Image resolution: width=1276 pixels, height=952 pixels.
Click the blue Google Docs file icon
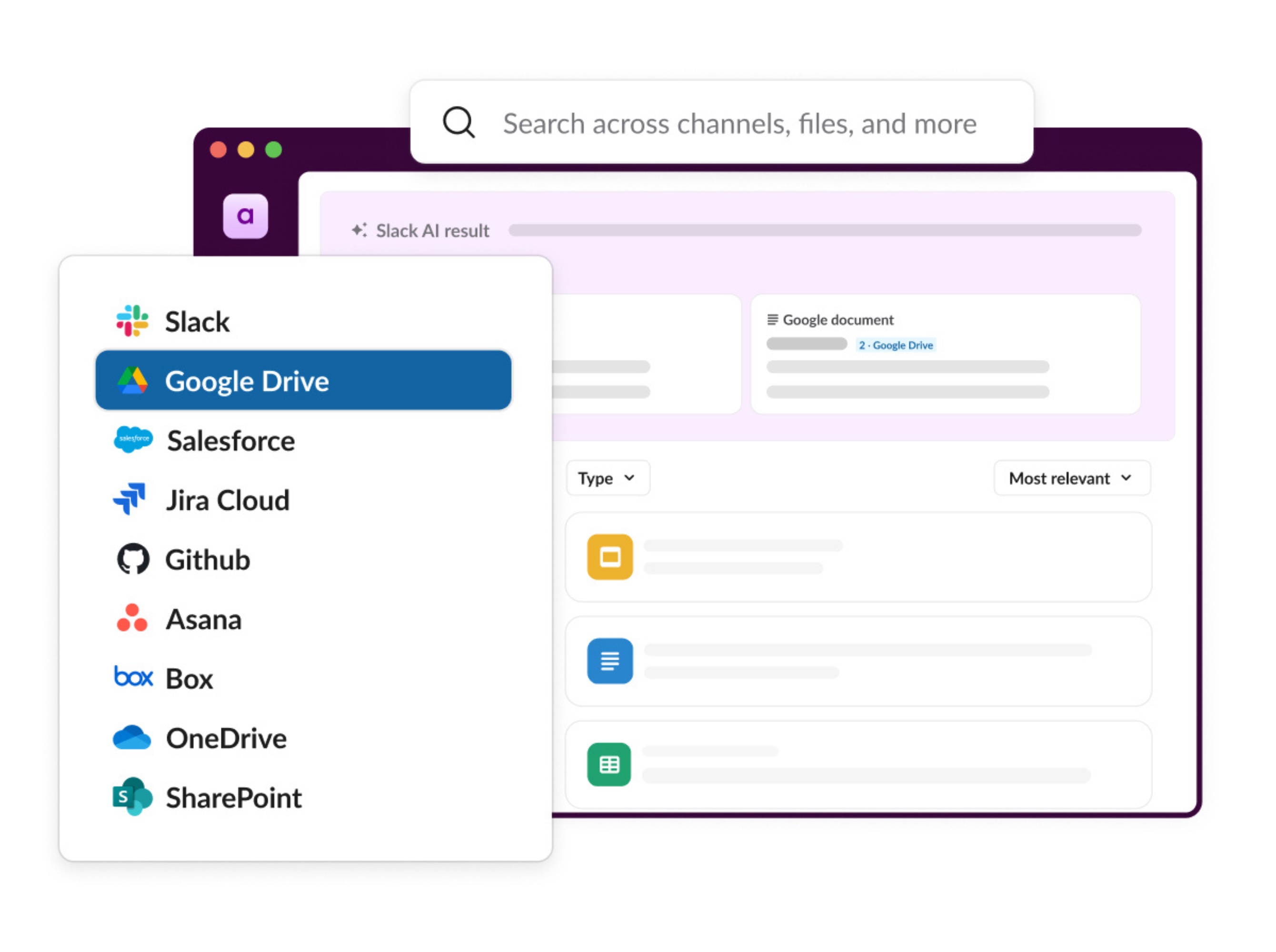610,661
